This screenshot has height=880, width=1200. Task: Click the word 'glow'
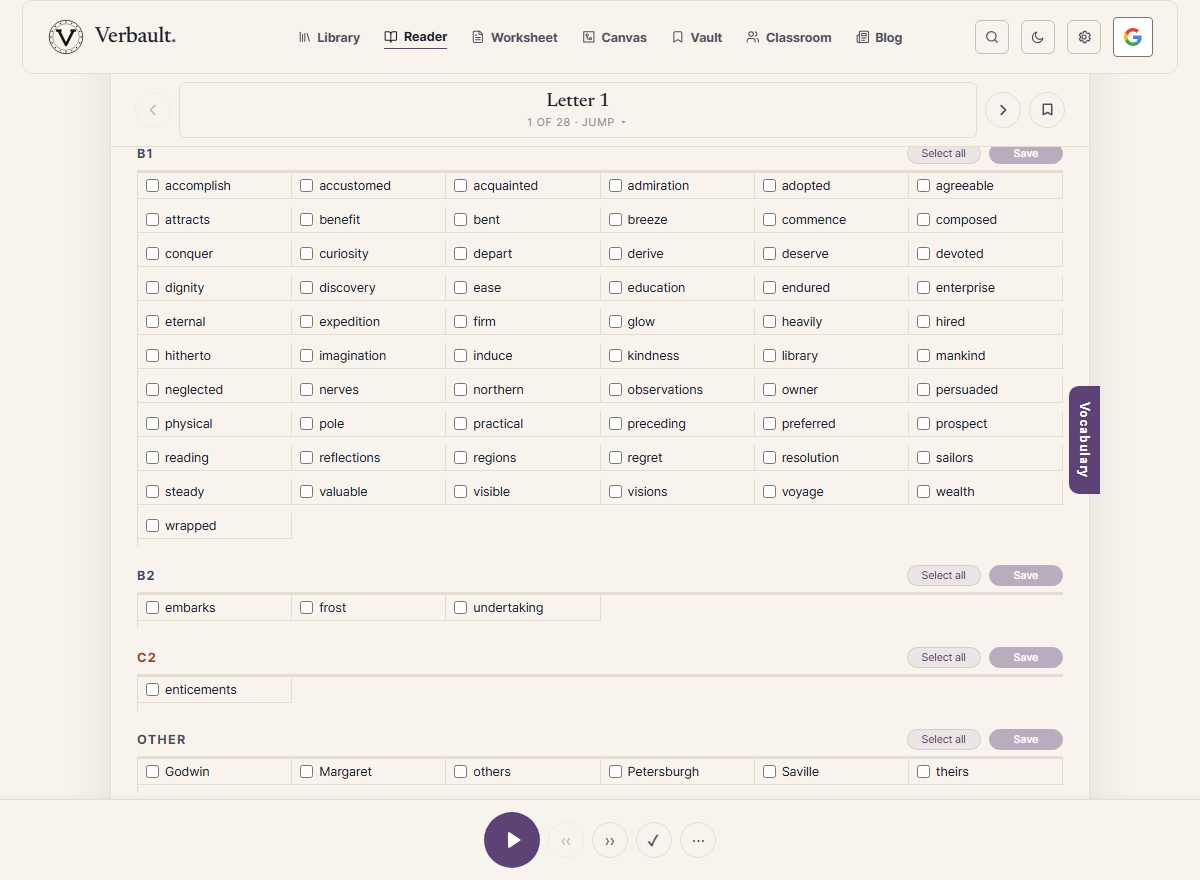point(641,322)
